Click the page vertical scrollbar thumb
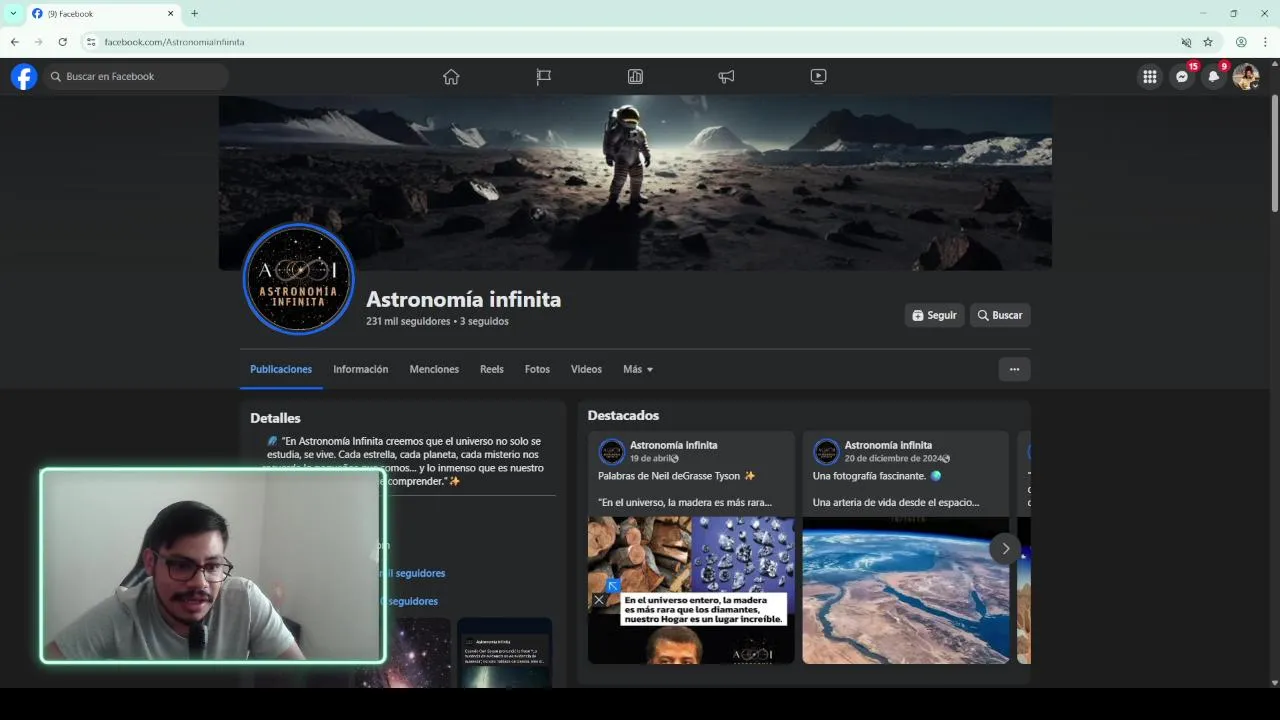Viewport: 1280px width, 720px height. click(x=1275, y=153)
